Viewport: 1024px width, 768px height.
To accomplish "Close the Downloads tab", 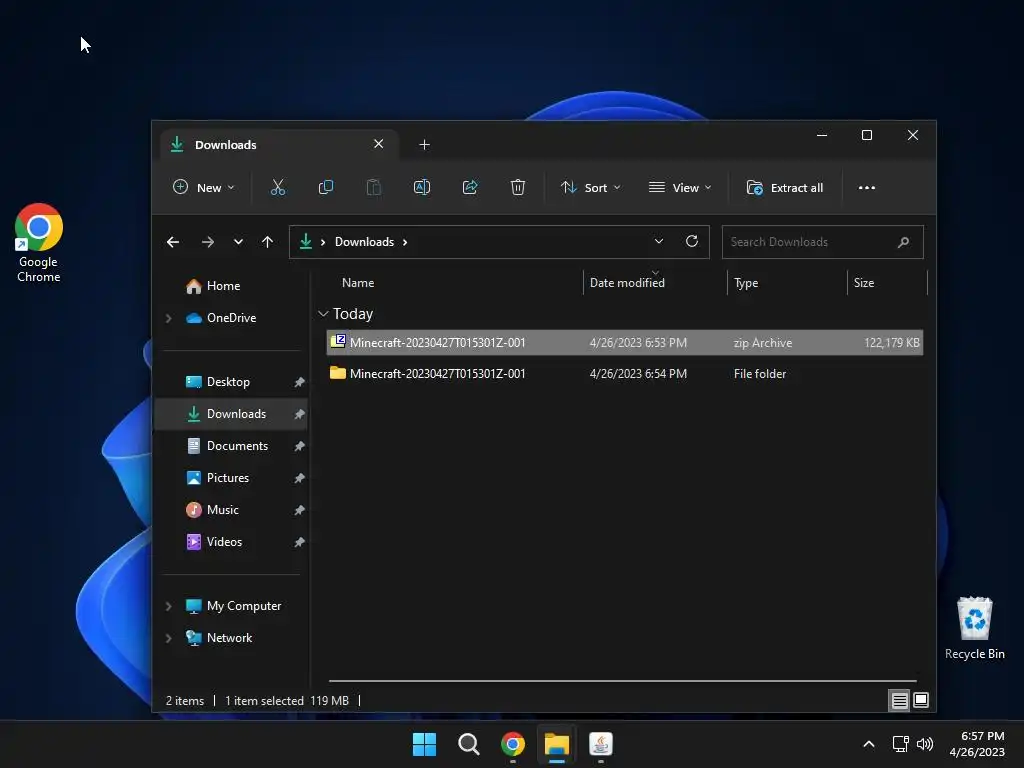I will [x=379, y=144].
